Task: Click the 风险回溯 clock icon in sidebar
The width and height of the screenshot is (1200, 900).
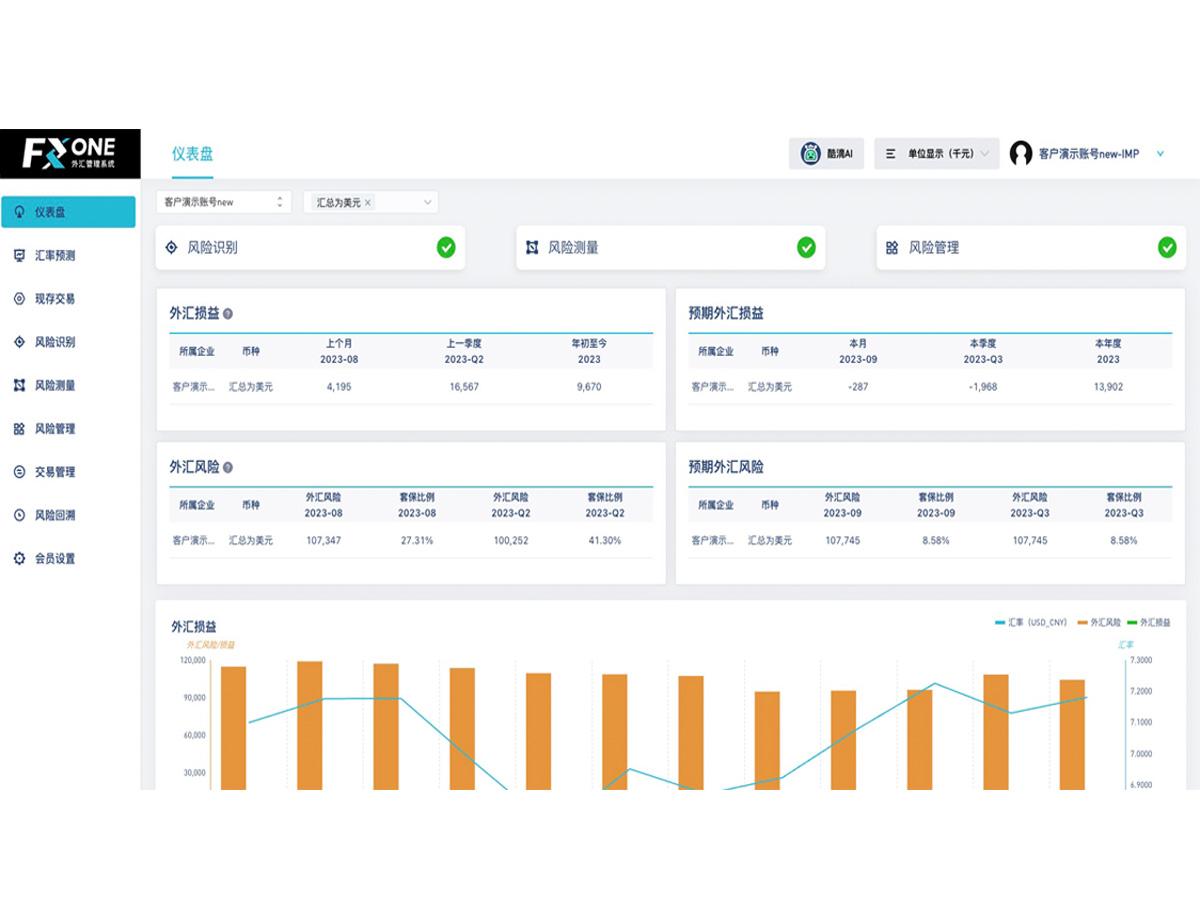Action: click(x=19, y=516)
